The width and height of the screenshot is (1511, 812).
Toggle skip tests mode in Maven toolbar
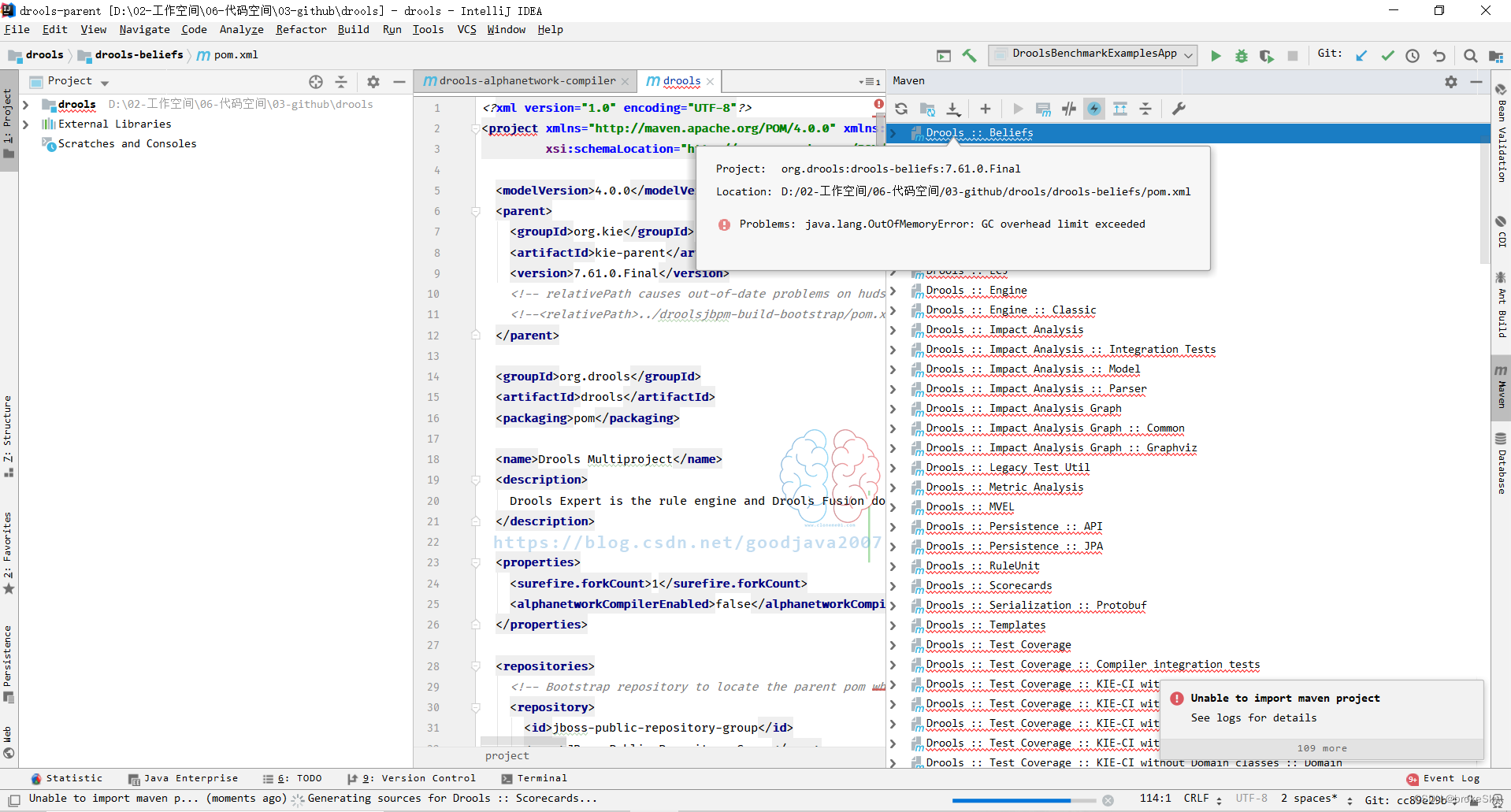[x=1094, y=109]
